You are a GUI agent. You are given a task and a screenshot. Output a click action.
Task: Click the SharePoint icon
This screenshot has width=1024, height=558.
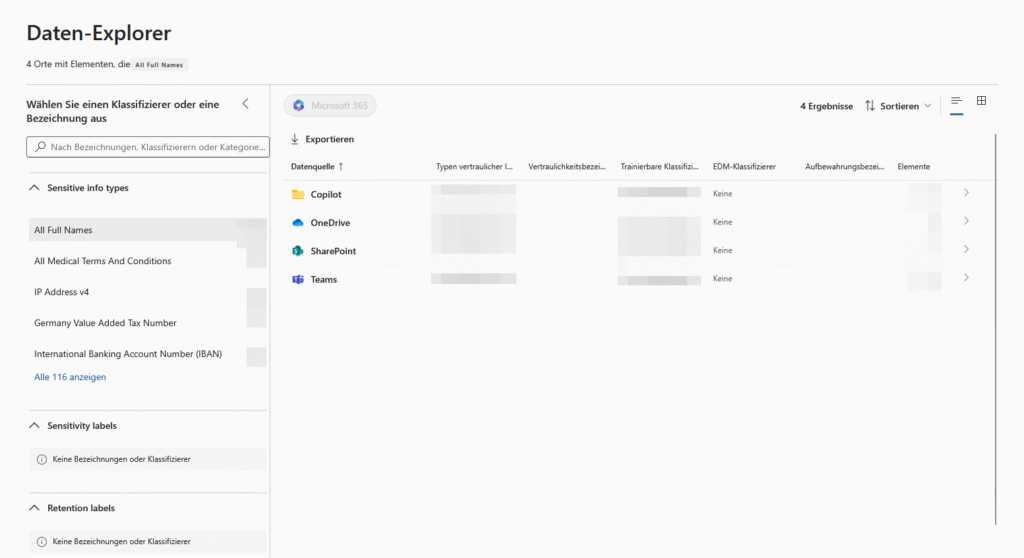298,251
